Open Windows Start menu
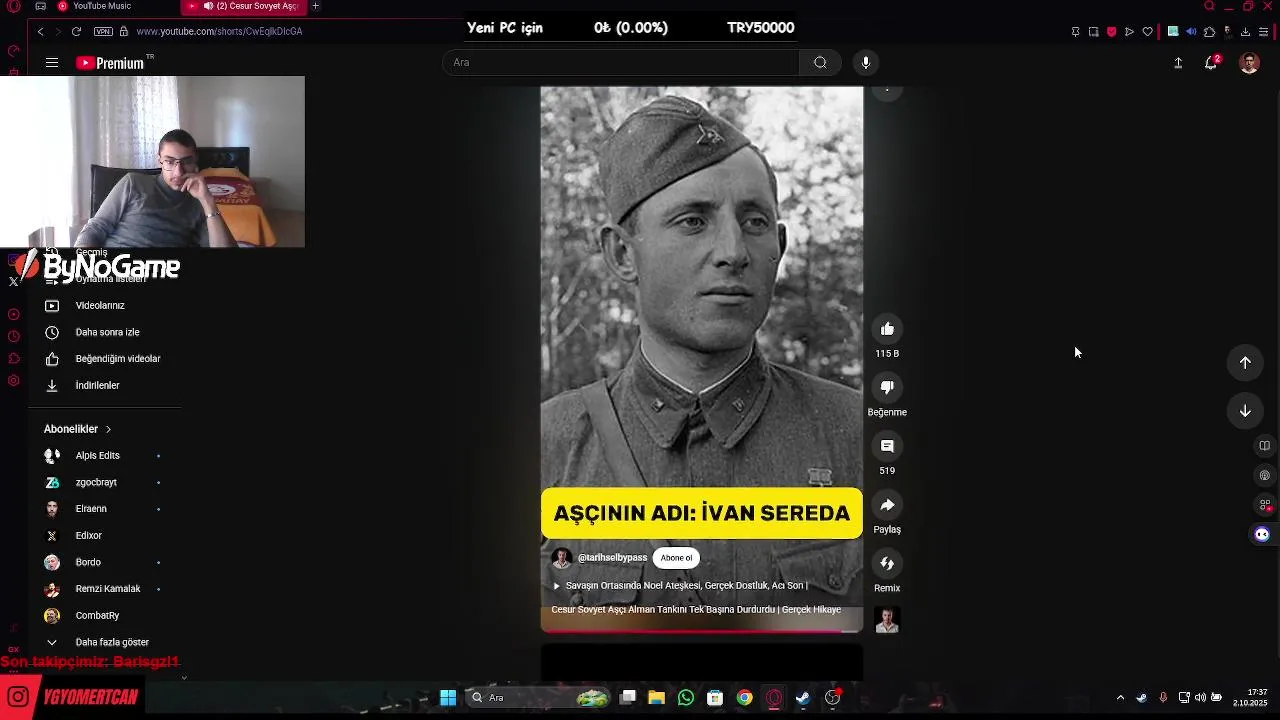Screen dimensions: 1280x720 (448, 698)
